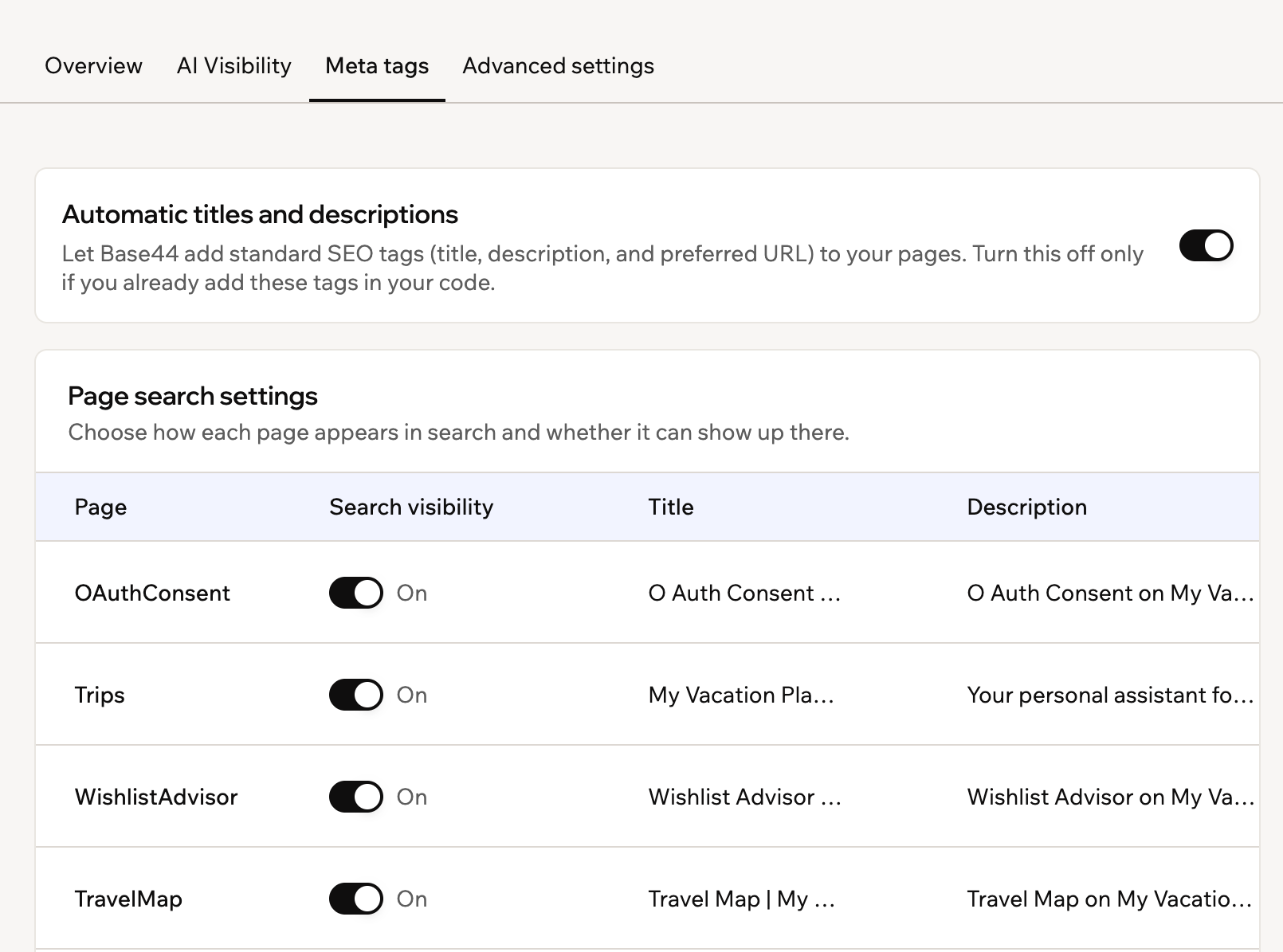Go to Advanced settings tab
The height and width of the screenshot is (952, 1283).
pyautogui.click(x=558, y=65)
